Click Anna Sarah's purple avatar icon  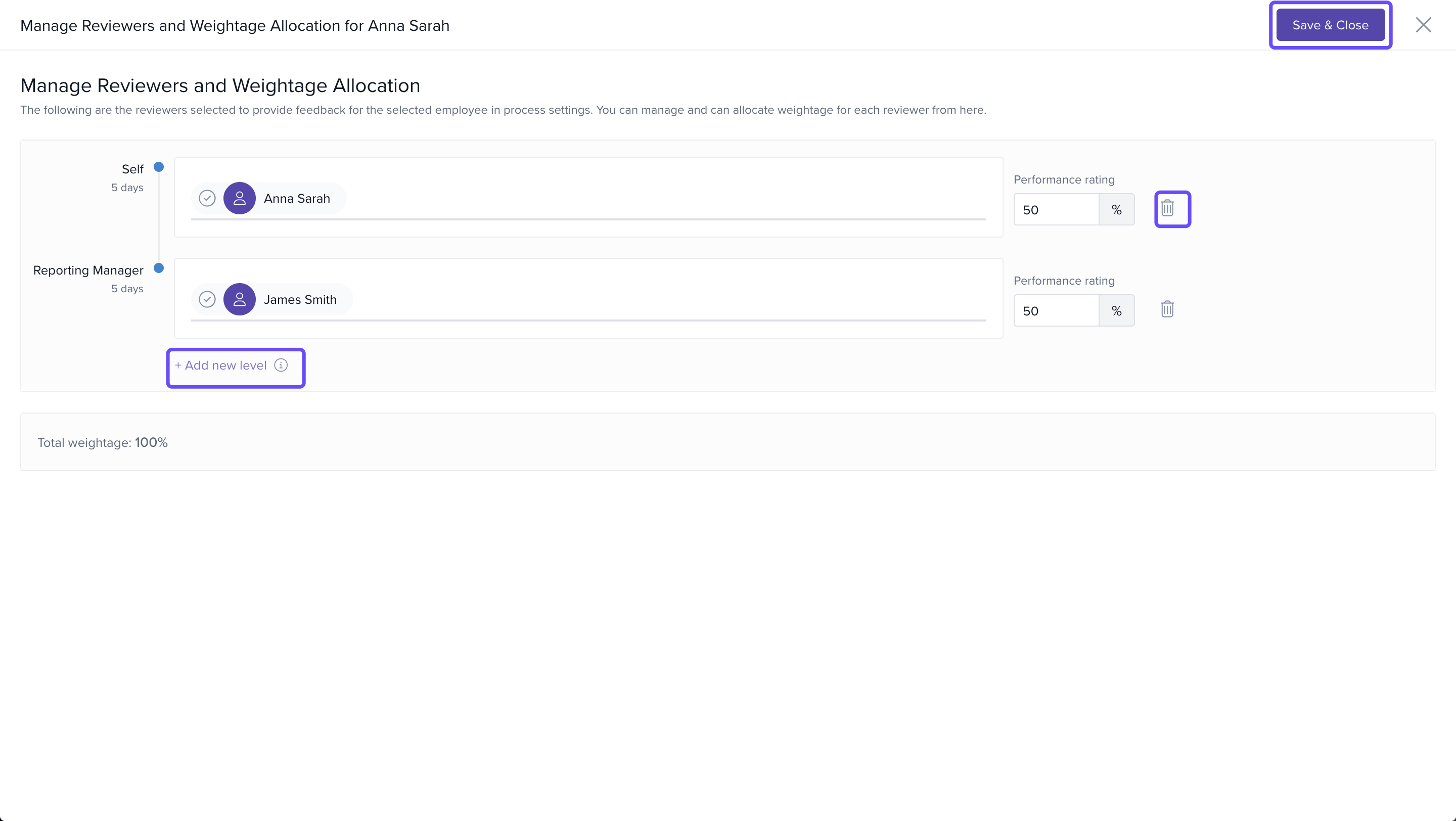coord(240,198)
